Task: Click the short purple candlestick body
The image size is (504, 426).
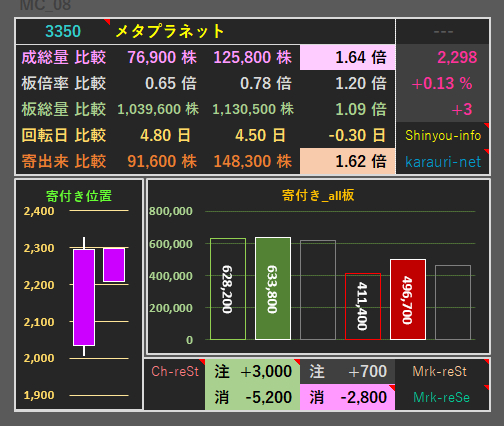Action: 114,265
